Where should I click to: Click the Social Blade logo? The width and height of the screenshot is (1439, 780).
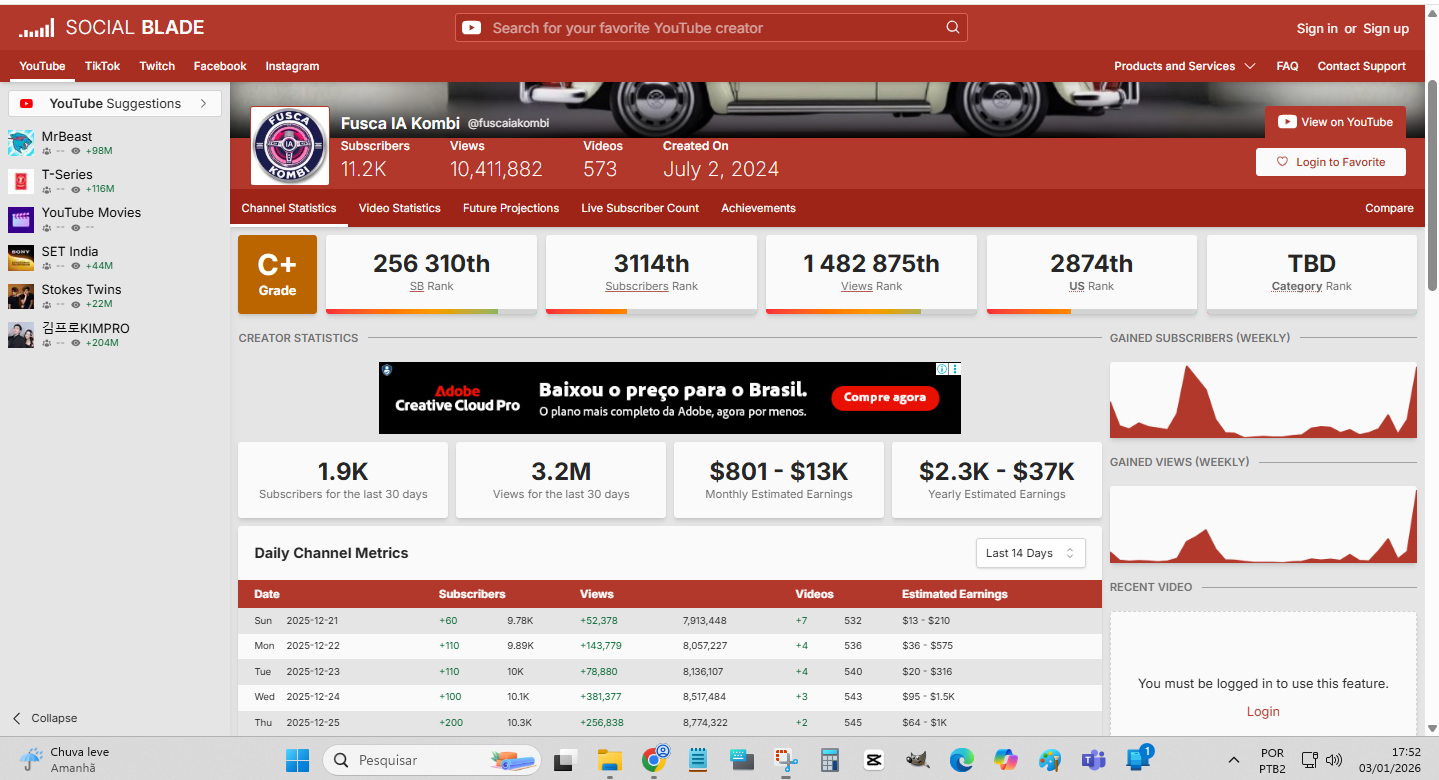coord(111,28)
